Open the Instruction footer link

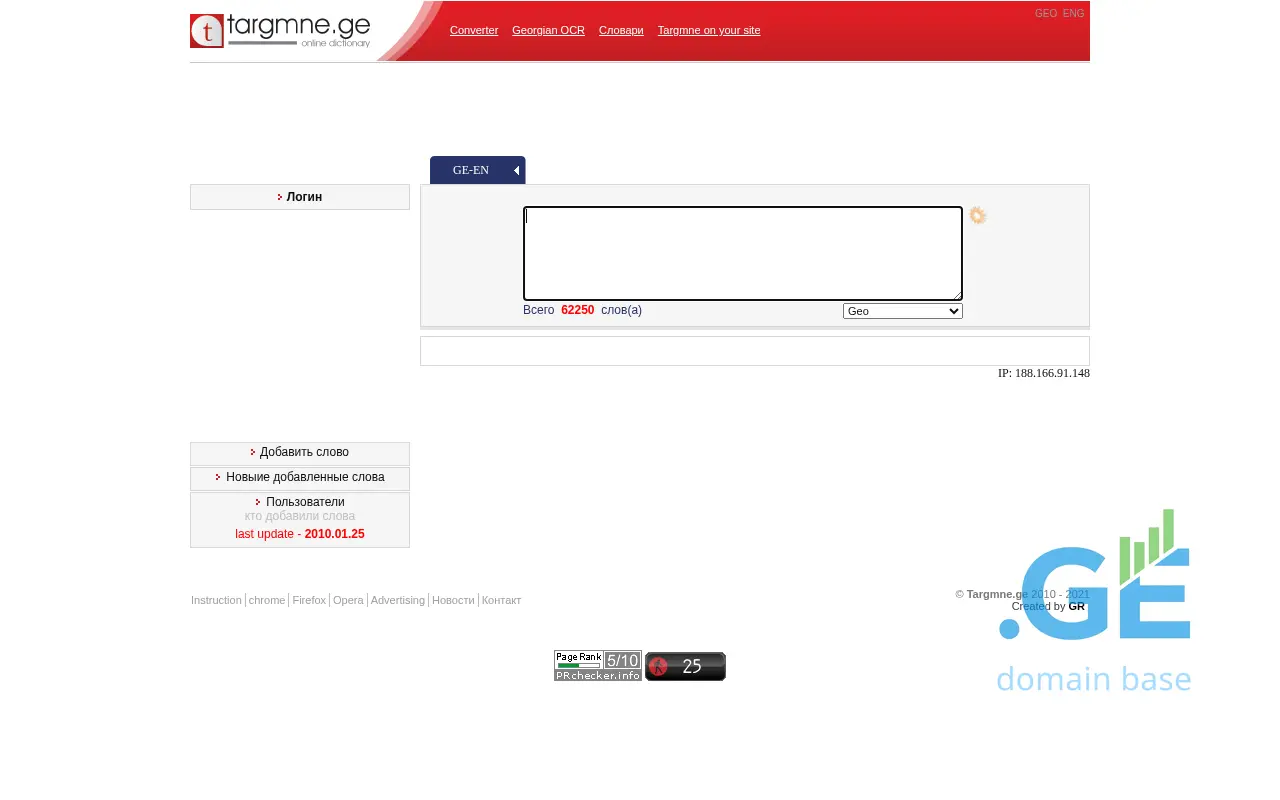tap(216, 600)
